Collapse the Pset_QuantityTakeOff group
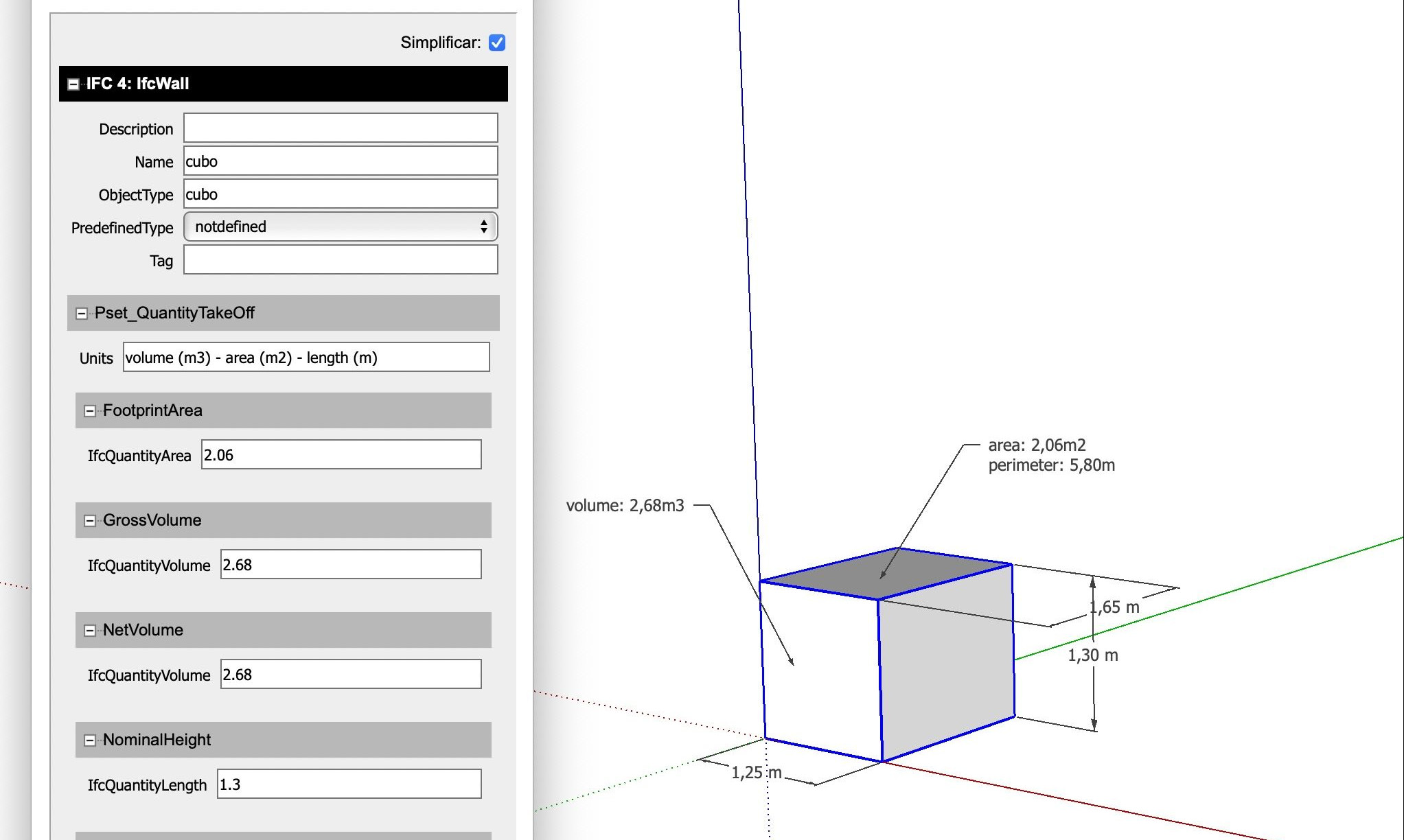 point(81,314)
